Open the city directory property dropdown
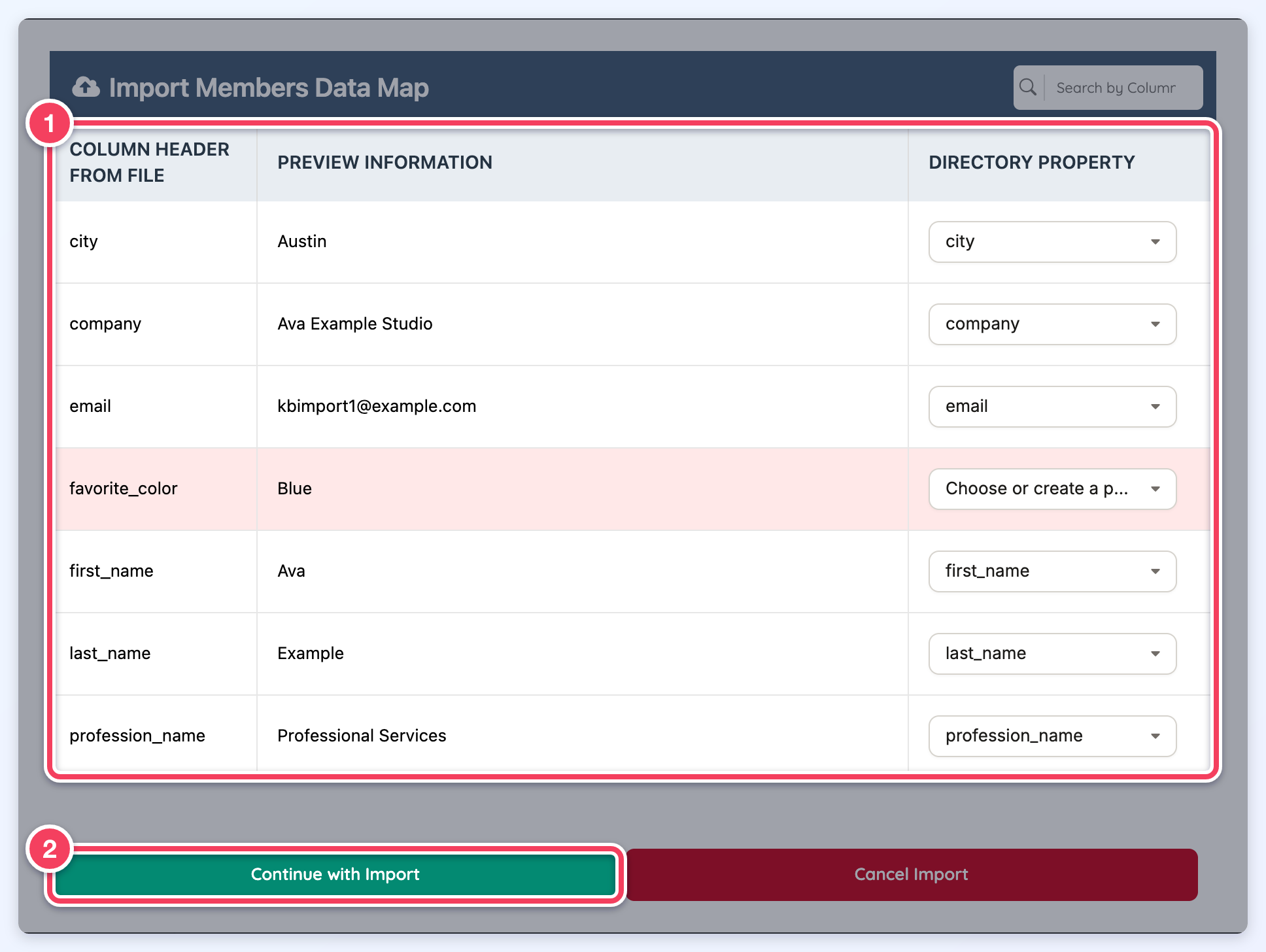Screen dimensions: 1266x952 1052,242
